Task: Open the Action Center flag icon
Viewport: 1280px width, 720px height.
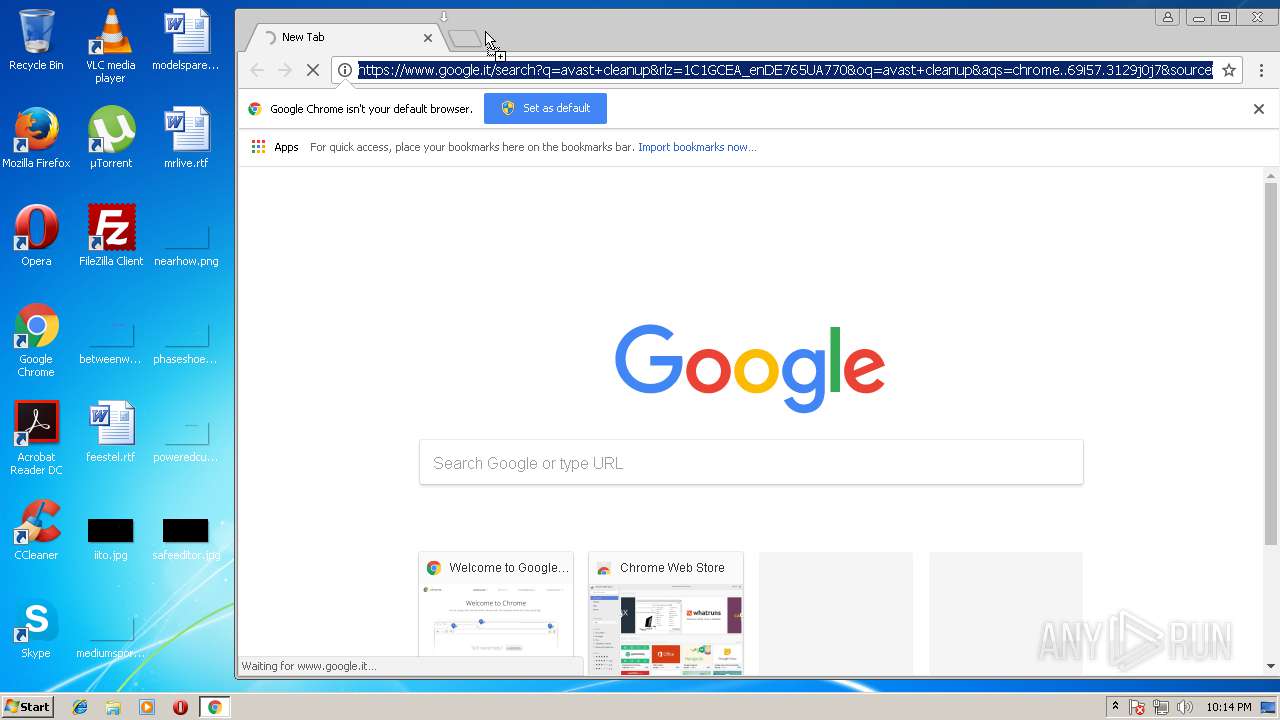Action: [1137, 707]
